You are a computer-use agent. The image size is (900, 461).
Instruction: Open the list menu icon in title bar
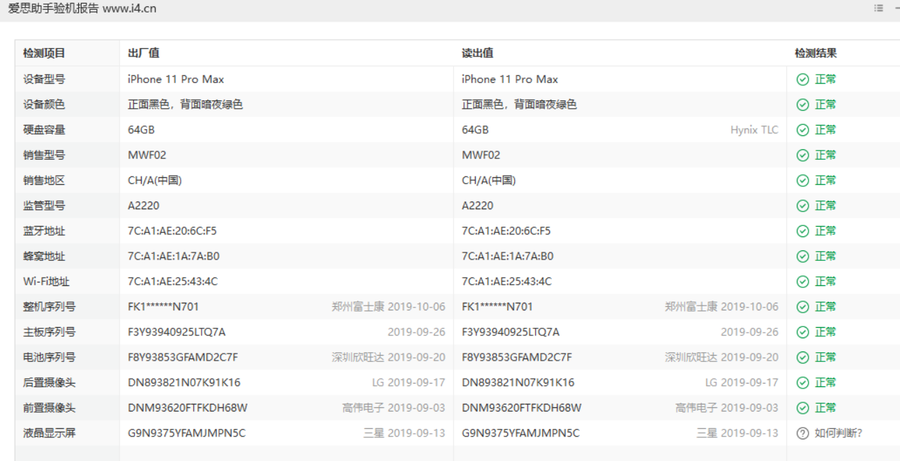878,8
